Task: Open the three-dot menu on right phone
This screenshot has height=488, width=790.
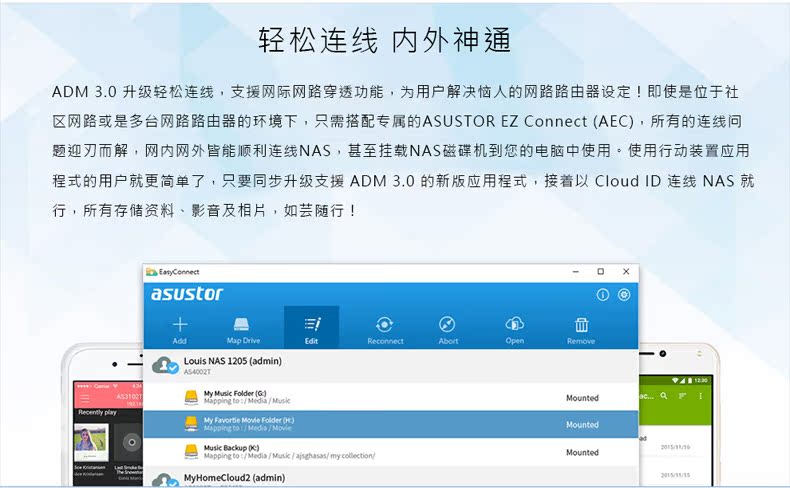Action: pos(701,396)
